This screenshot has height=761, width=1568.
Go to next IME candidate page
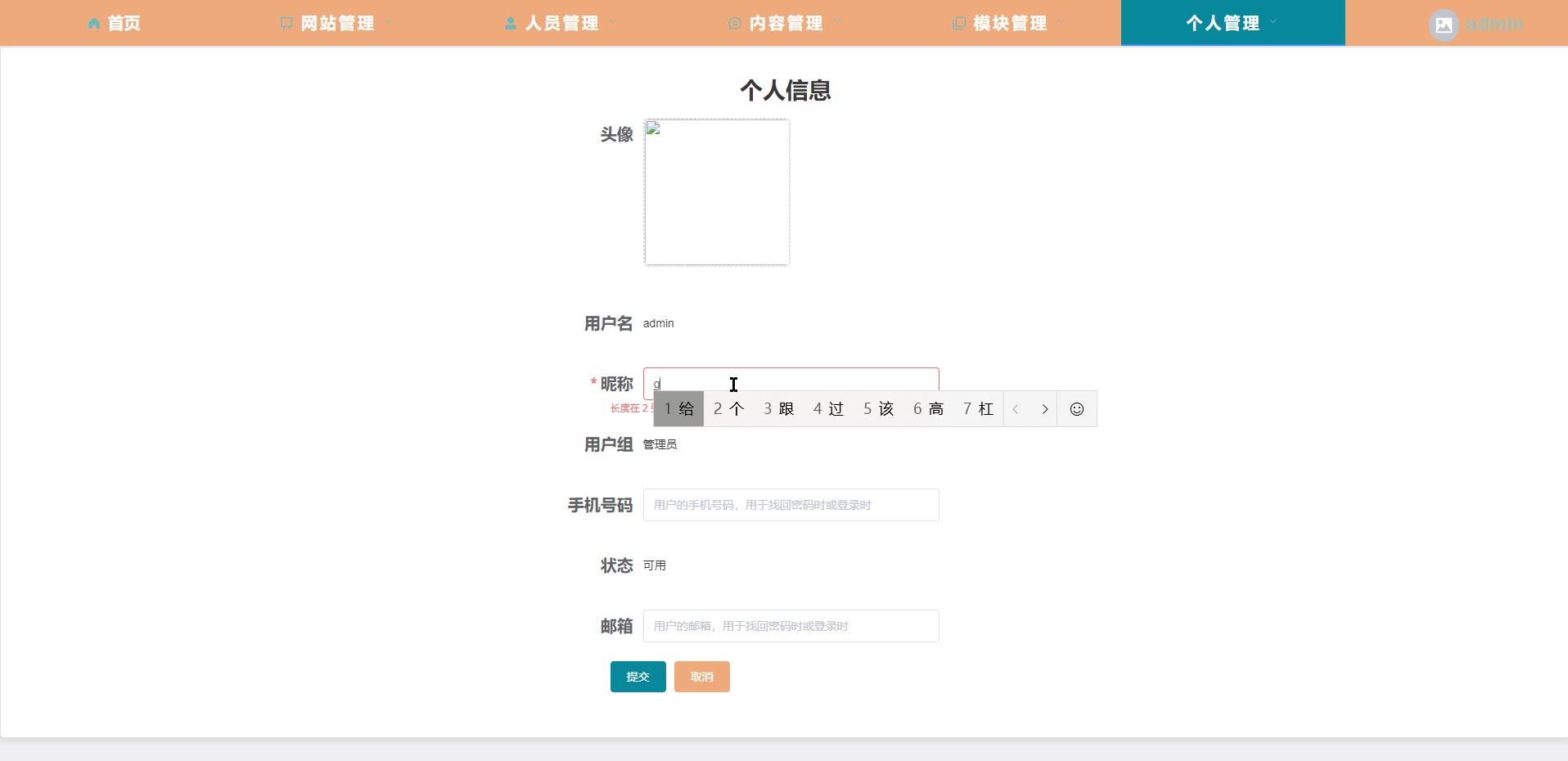click(x=1045, y=409)
